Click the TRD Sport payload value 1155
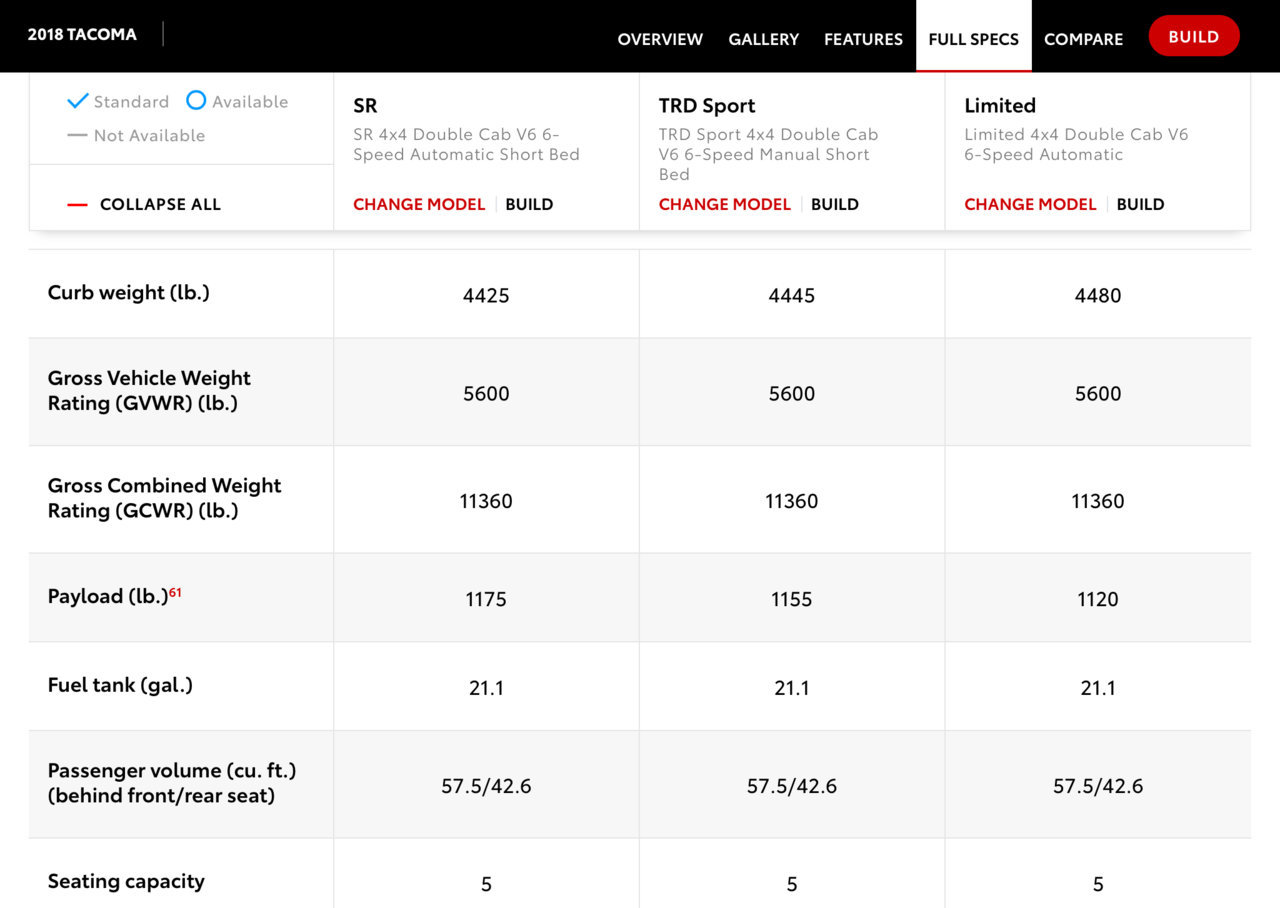The height and width of the screenshot is (908, 1280). point(792,599)
